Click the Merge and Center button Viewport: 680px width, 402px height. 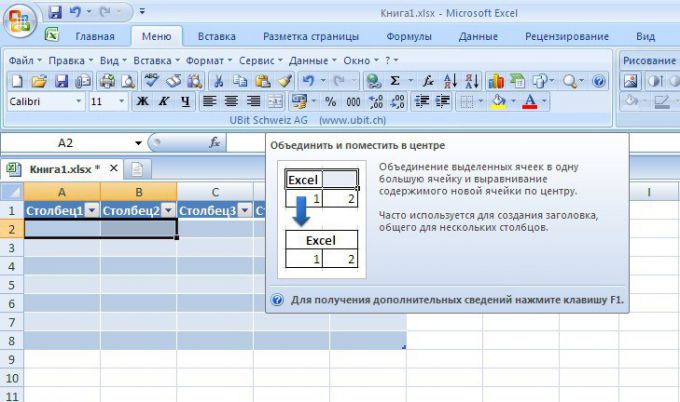[275, 102]
